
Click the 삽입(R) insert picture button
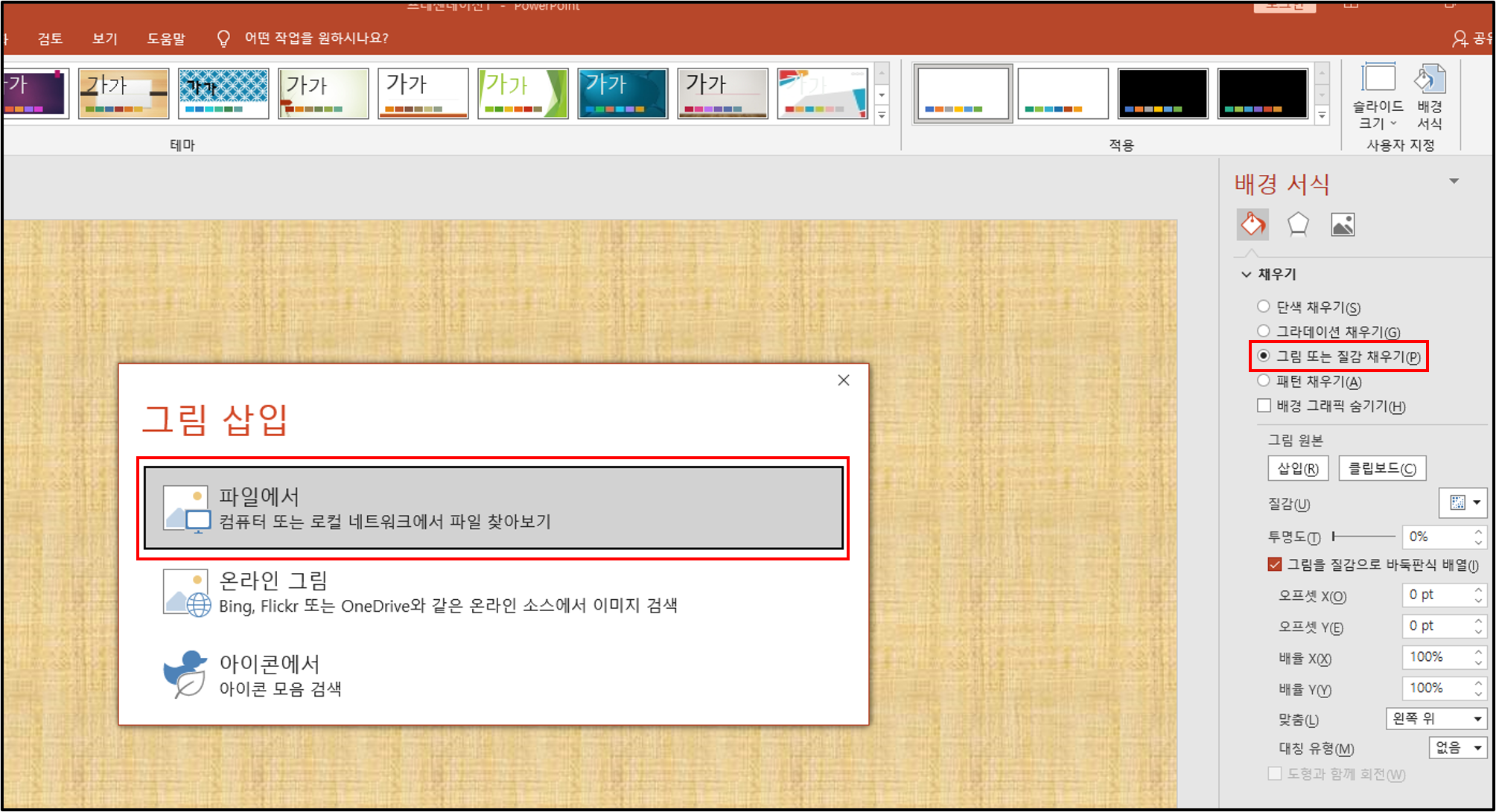point(1297,468)
